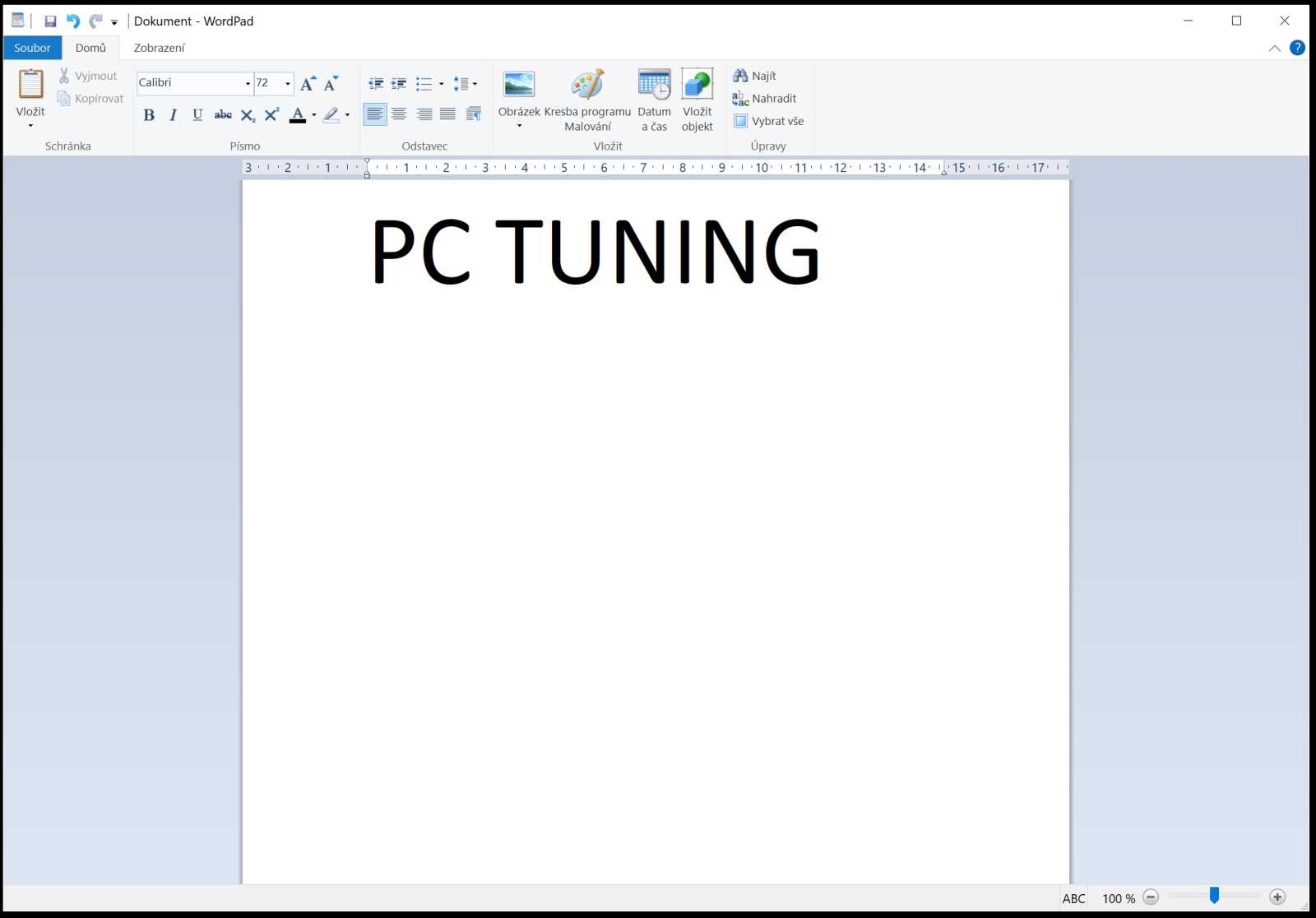Click the Vložit paste clipboard icon
The width and height of the screenshot is (1316, 918).
pyautogui.click(x=30, y=84)
